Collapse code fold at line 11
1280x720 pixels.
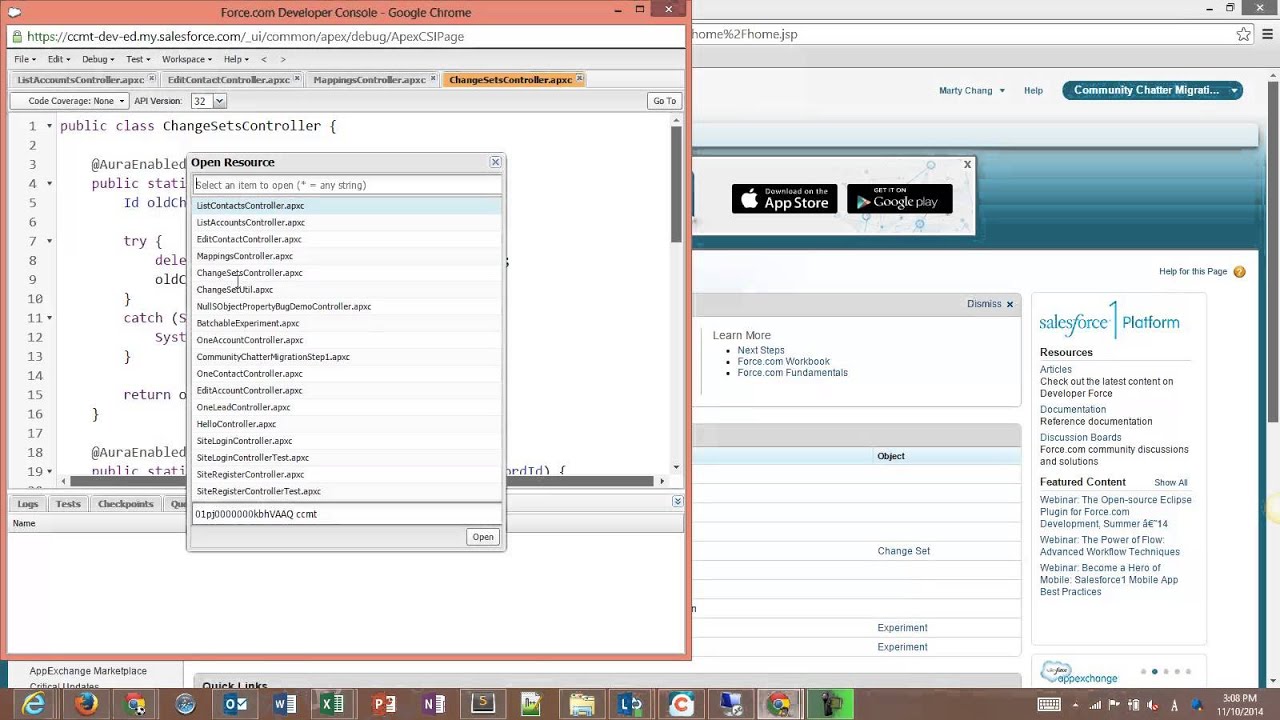pyautogui.click(x=49, y=318)
